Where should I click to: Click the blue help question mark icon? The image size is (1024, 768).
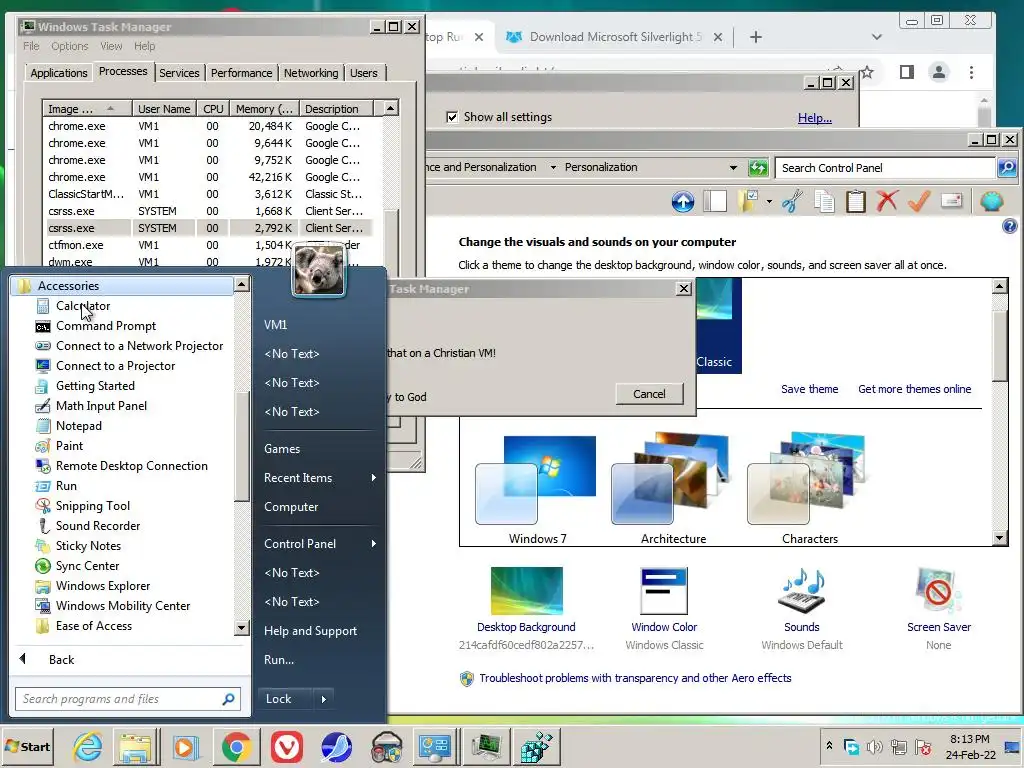point(1010,227)
